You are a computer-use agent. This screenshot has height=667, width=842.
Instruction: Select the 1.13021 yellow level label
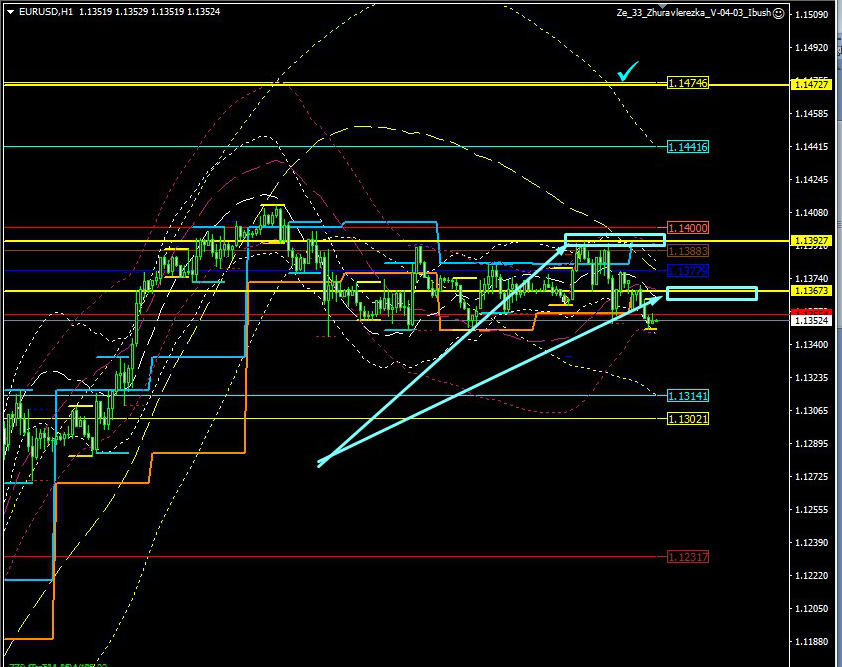pos(688,419)
